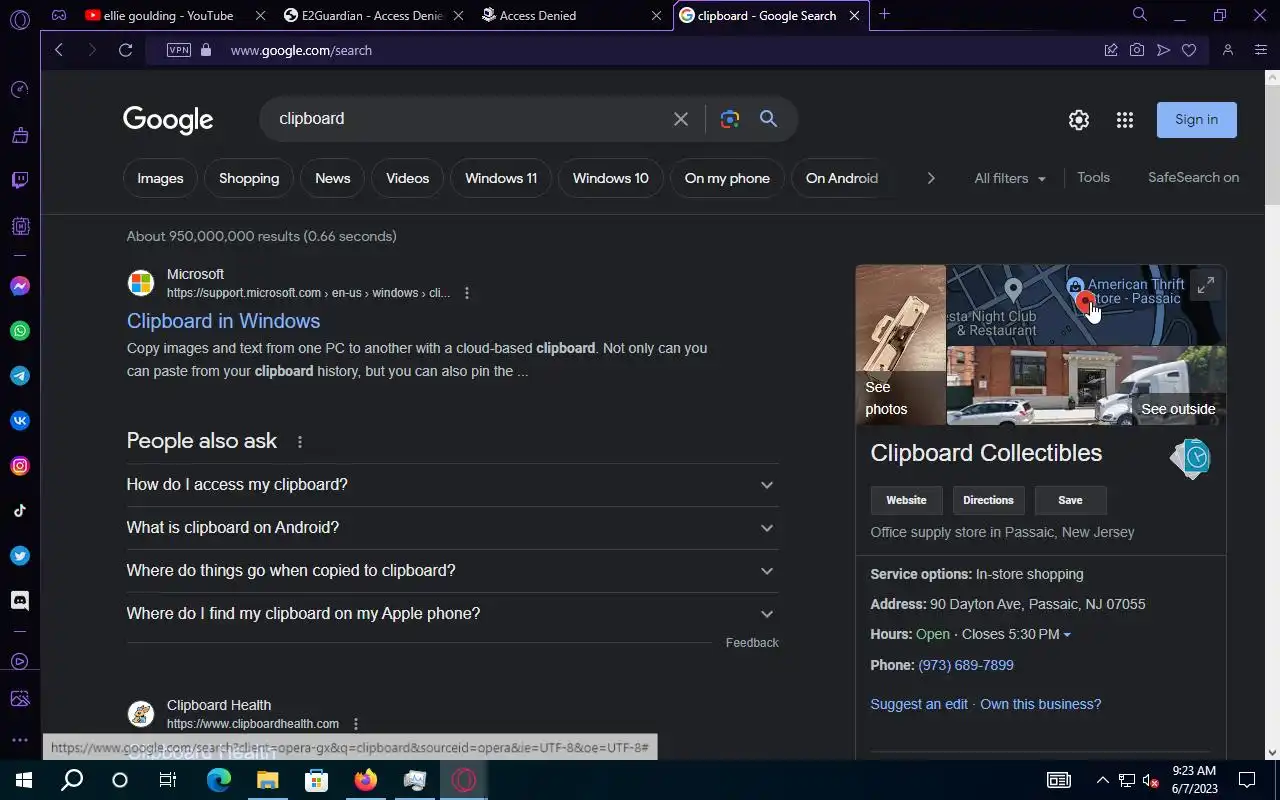Show more filter chips with arrow
This screenshot has width=1280, height=800.
(x=931, y=178)
